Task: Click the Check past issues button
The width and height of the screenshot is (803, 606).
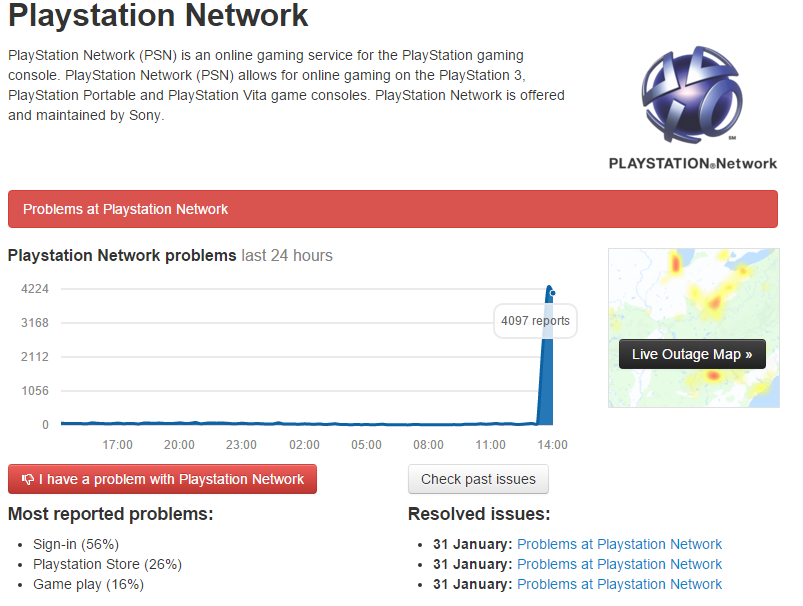Action: point(478,479)
